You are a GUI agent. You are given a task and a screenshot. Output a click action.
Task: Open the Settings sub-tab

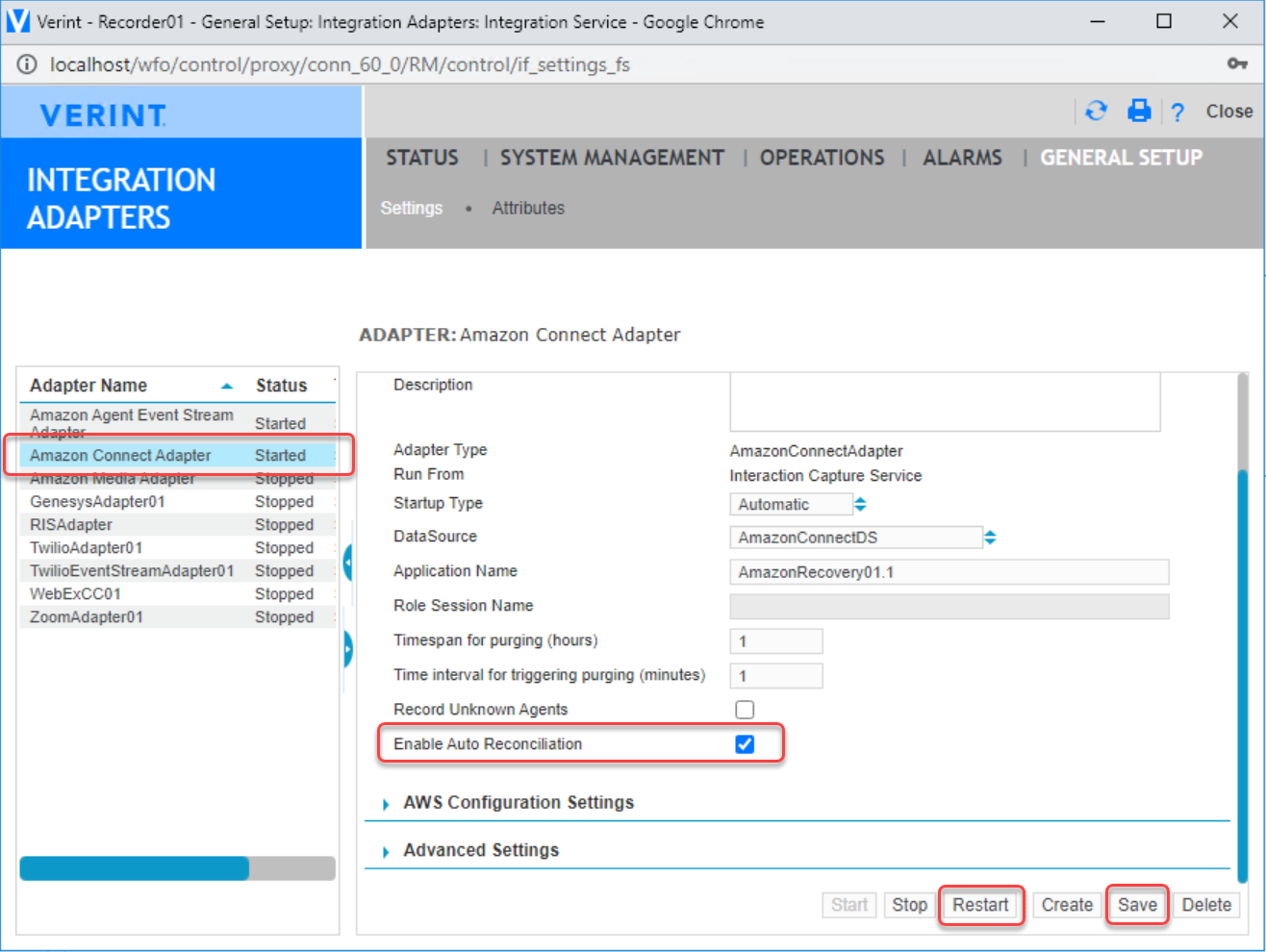[412, 208]
